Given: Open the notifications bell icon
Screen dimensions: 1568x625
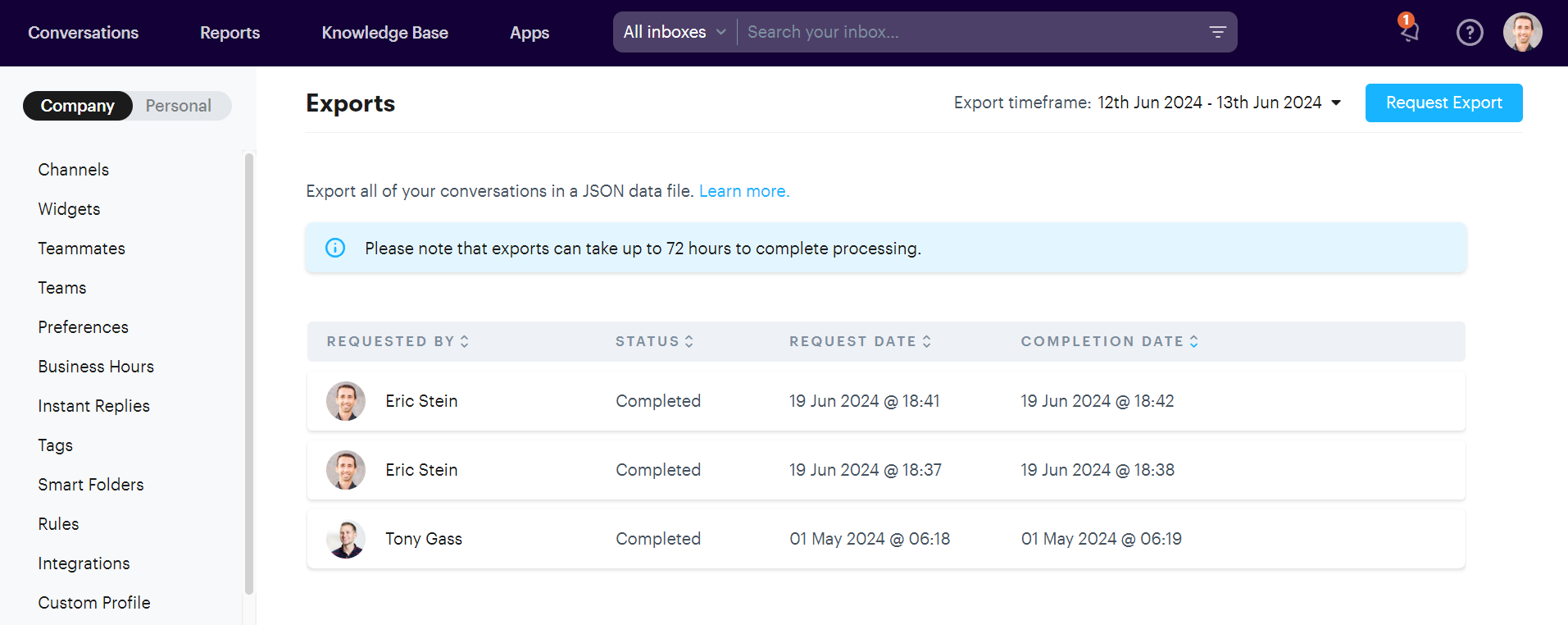Looking at the screenshot, I should point(1409,31).
